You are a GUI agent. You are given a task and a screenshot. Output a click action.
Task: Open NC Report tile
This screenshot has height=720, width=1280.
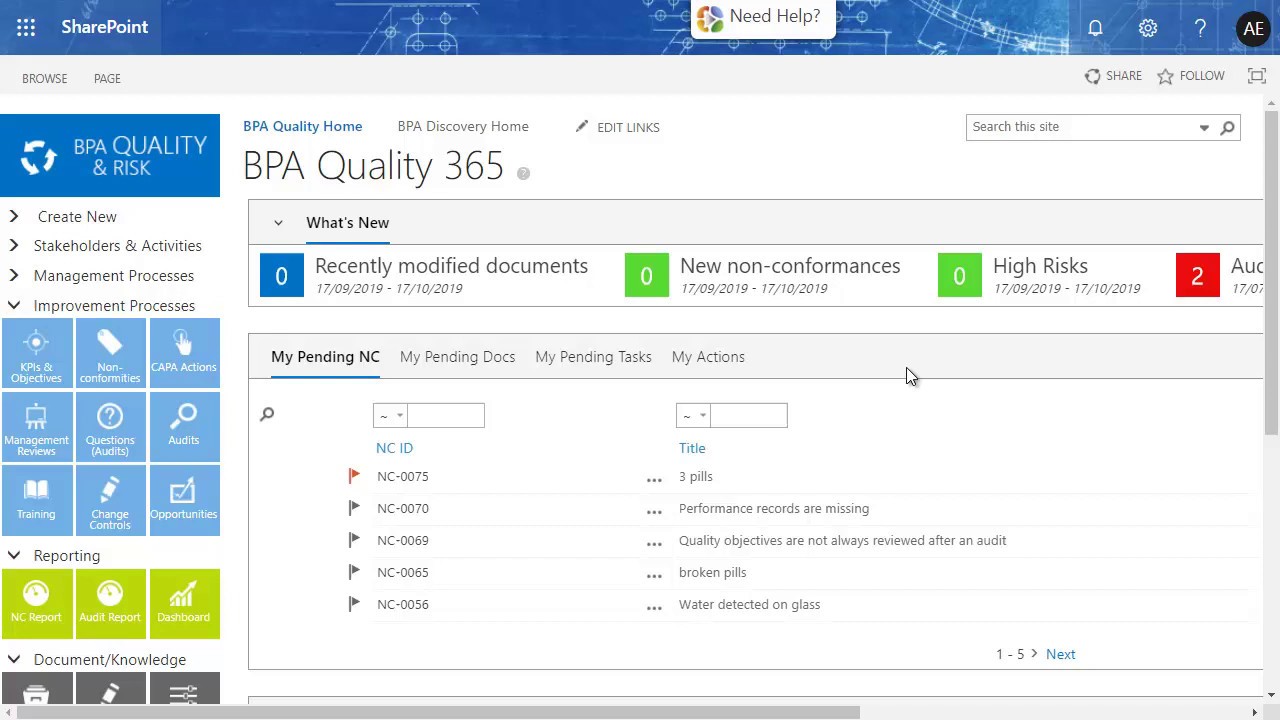pos(36,603)
